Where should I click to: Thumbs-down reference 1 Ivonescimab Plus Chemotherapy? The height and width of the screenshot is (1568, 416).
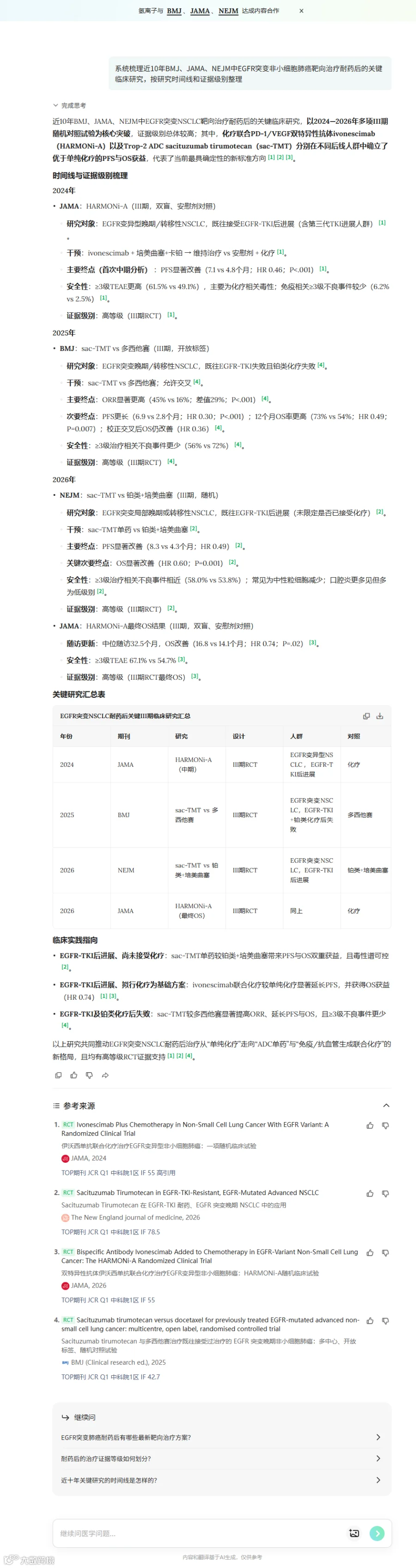point(385,1125)
